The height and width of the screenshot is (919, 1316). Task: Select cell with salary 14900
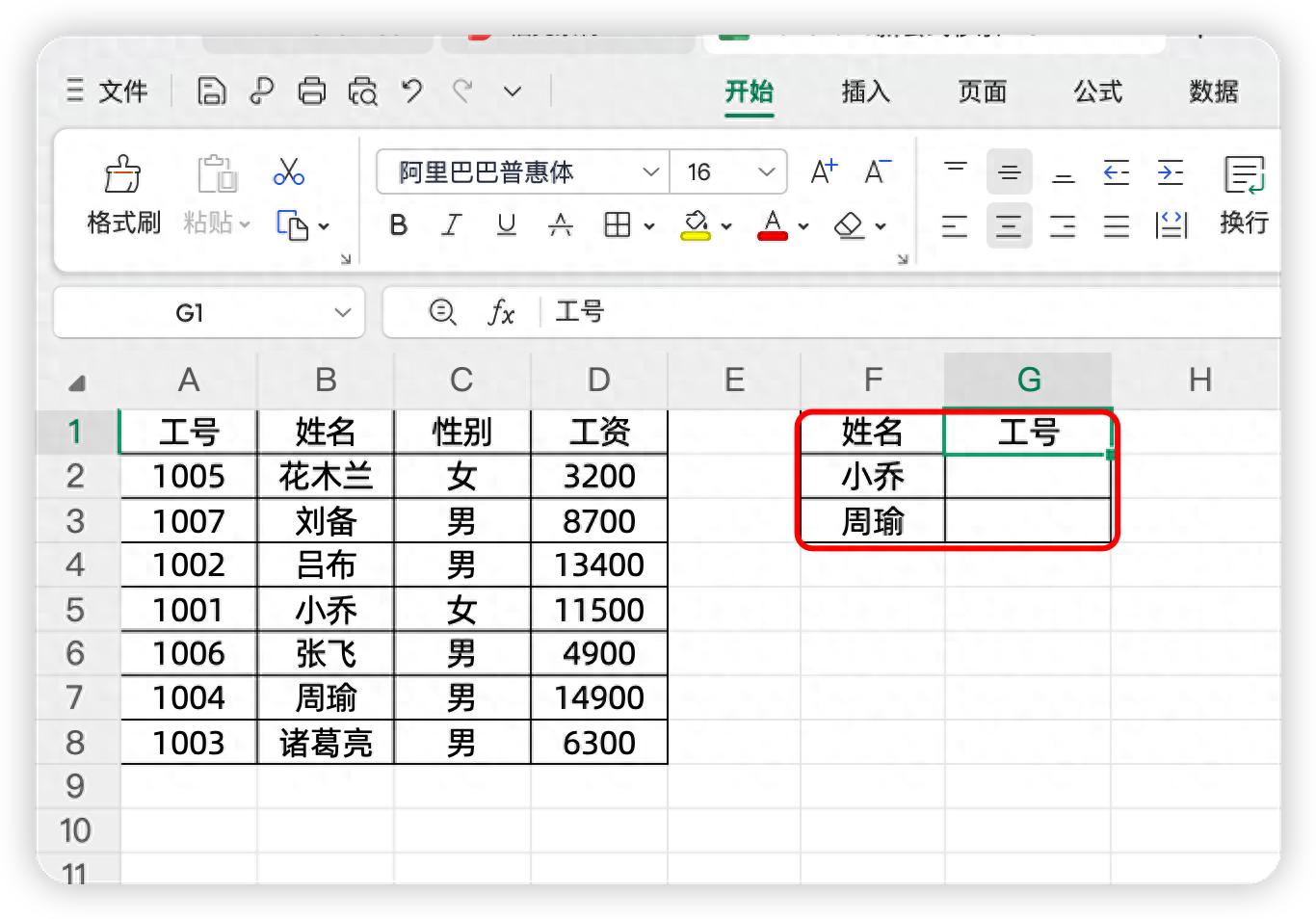pos(598,697)
